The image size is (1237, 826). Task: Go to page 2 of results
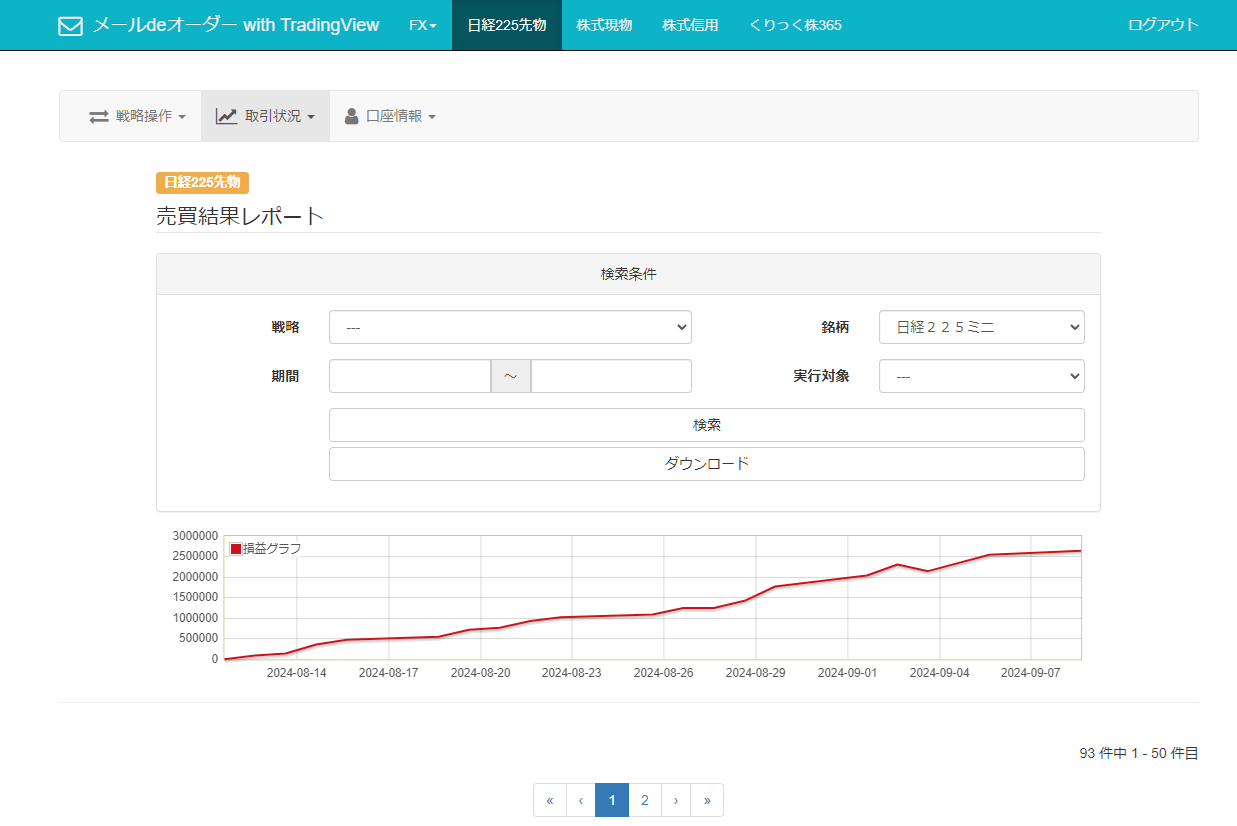645,800
